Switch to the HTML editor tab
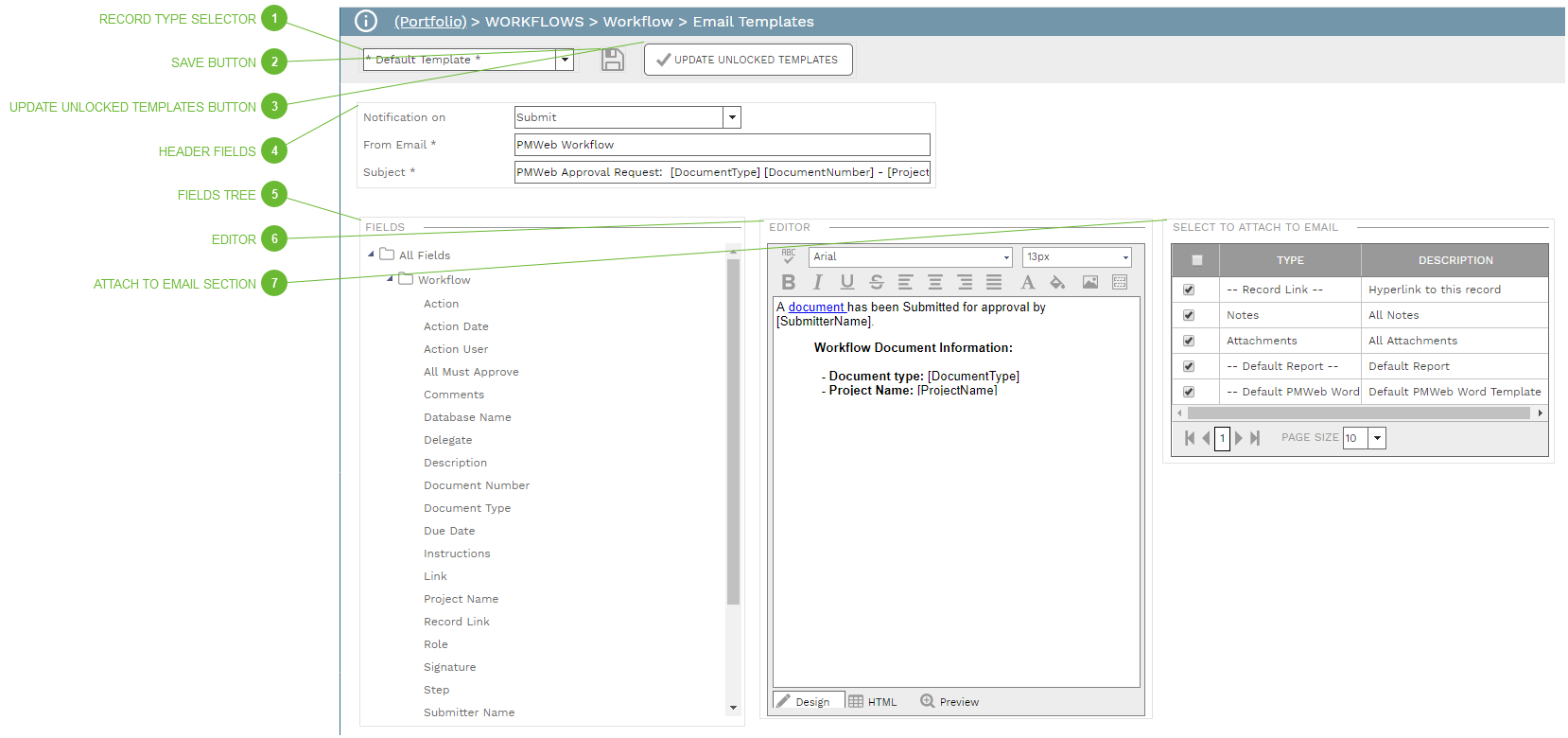The height and width of the screenshot is (738, 1568). coord(873,702)
